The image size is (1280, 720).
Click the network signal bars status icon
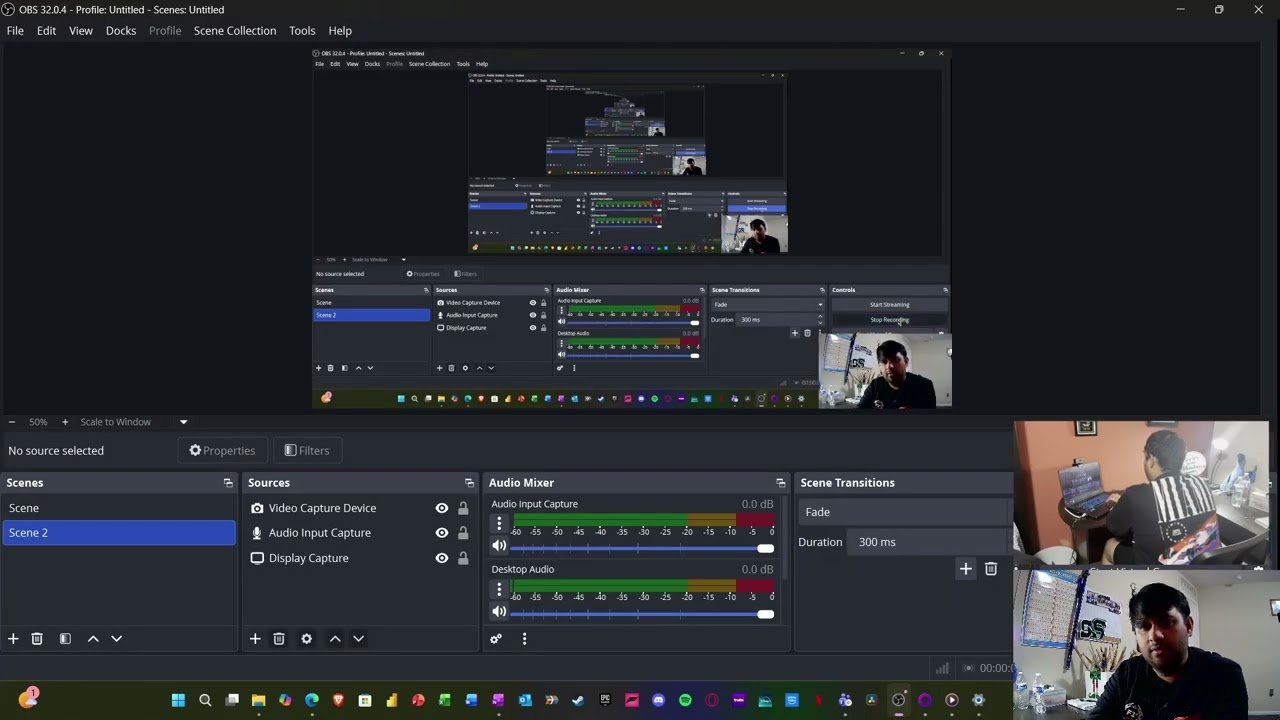pyautogui.click(x=942, y=668)
